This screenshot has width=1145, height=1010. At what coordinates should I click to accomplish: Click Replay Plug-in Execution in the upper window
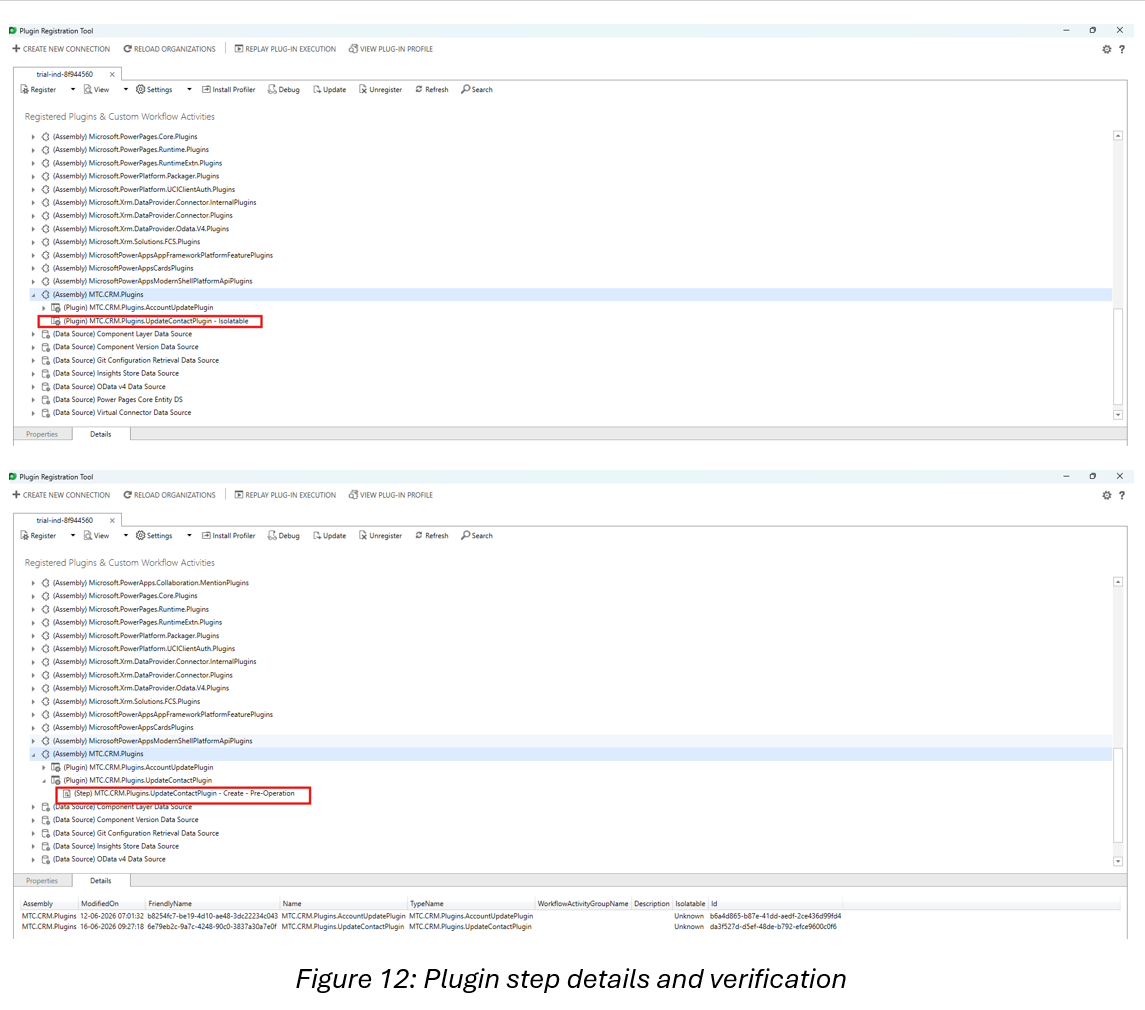tap(285, 49)
